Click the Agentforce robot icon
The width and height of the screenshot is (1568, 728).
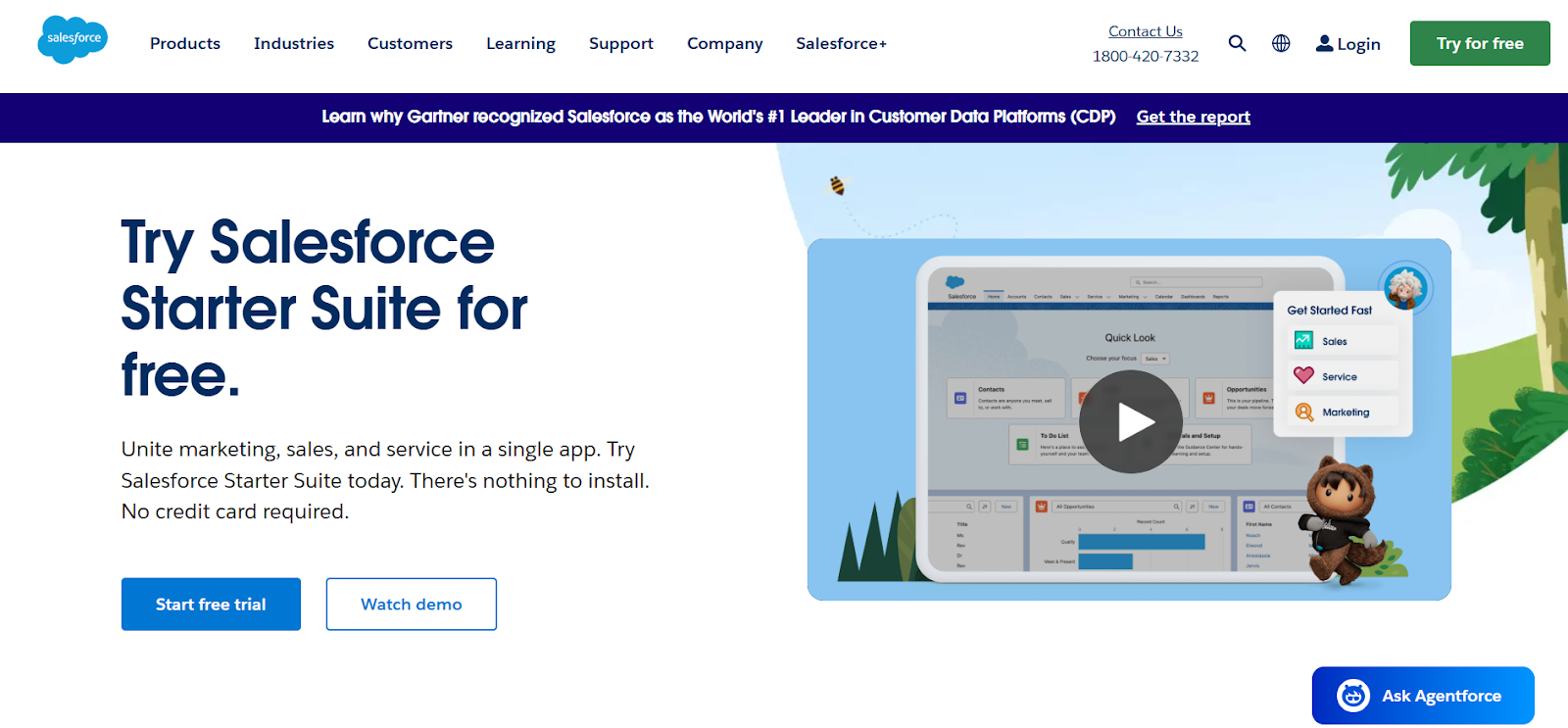[1353, 696]
